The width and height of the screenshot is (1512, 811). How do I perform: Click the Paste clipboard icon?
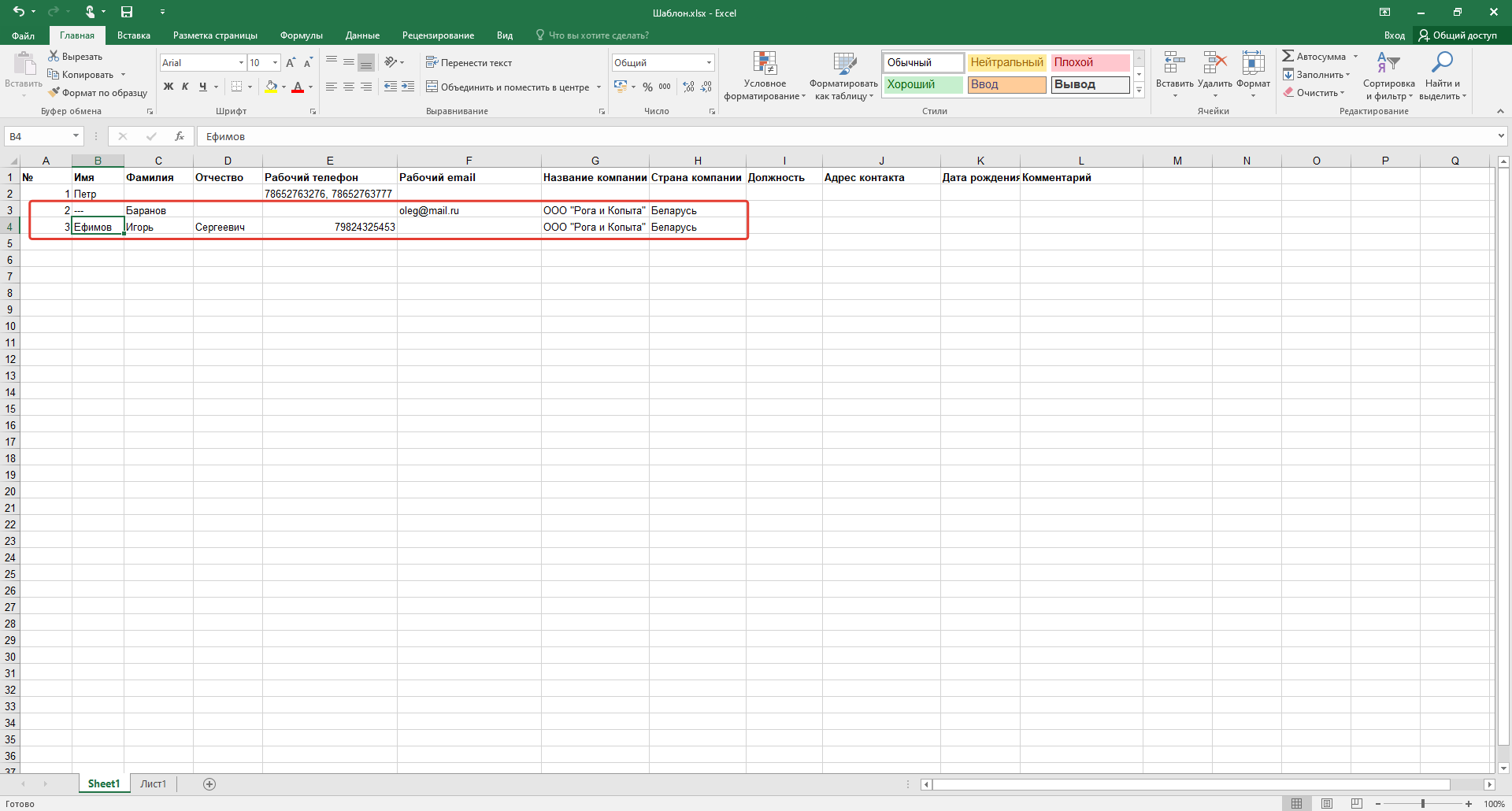pos(24,65)
